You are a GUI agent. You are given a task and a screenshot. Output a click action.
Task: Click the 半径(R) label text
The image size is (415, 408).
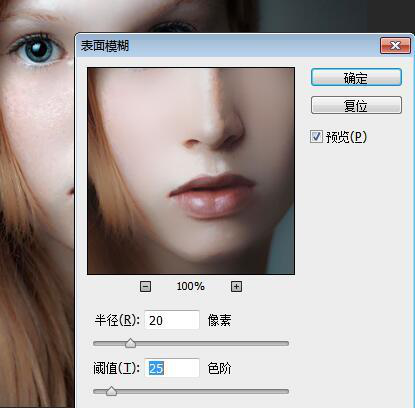point(117,320)
